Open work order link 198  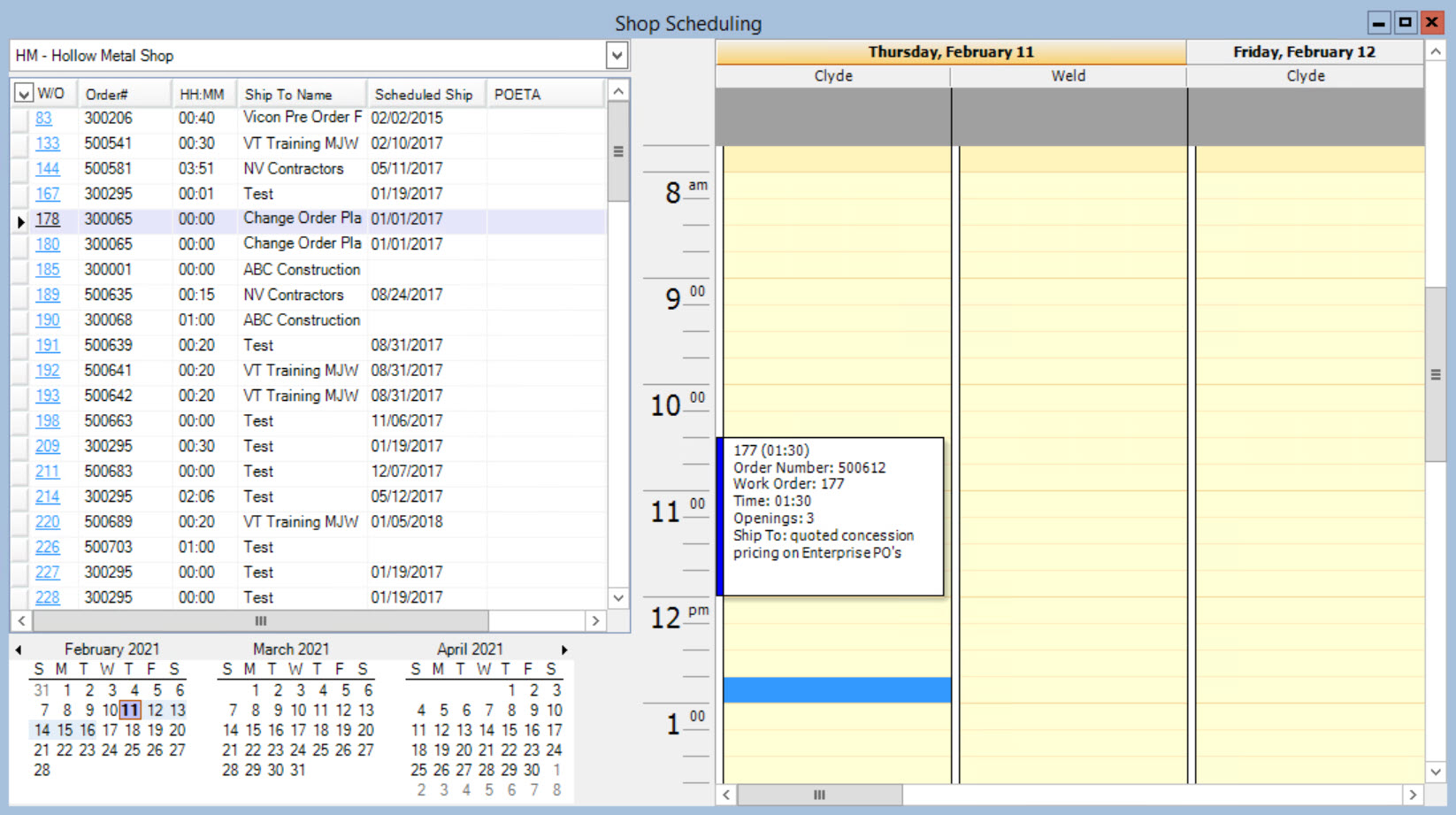click(48, 420)
